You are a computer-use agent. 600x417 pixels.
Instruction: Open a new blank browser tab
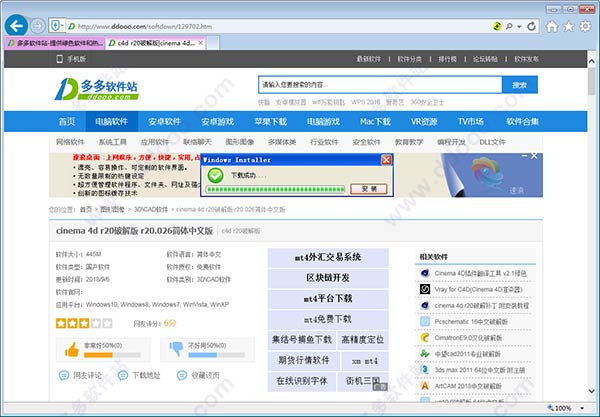(x=213, y=43)
